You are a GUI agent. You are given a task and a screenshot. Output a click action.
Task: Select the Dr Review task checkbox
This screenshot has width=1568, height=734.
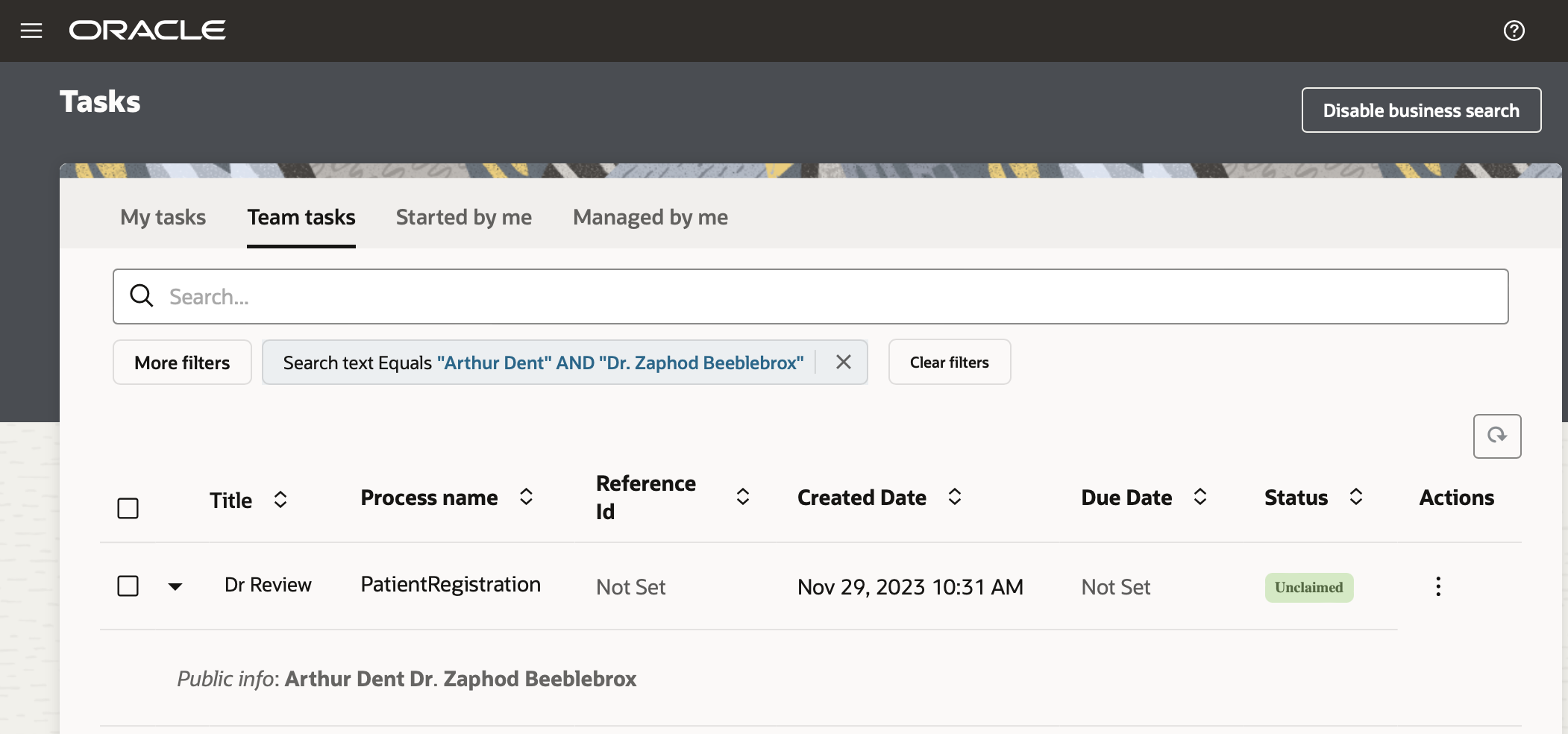click(x=128, y=586)
